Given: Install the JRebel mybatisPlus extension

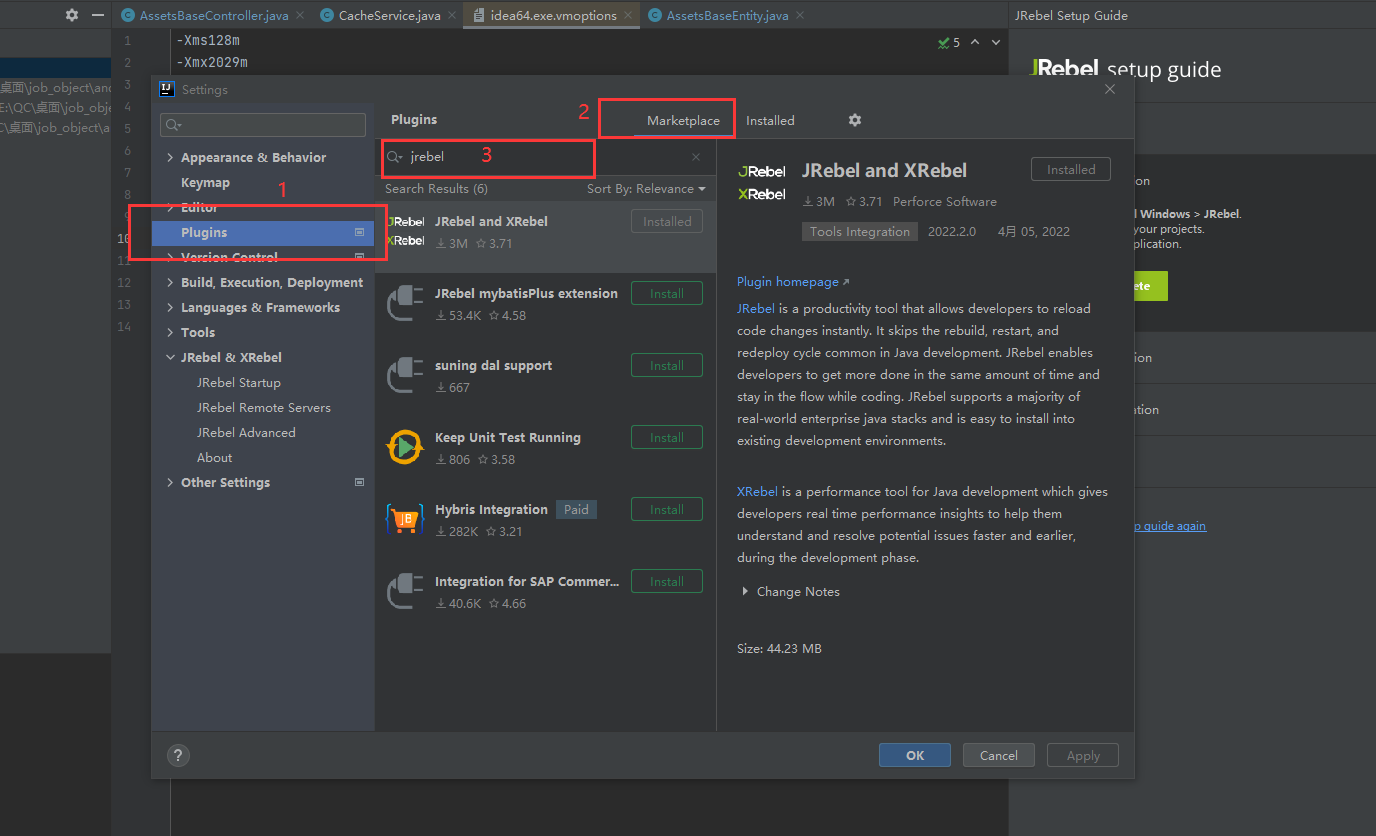Looking at the screenshot, I should point(666,292).
